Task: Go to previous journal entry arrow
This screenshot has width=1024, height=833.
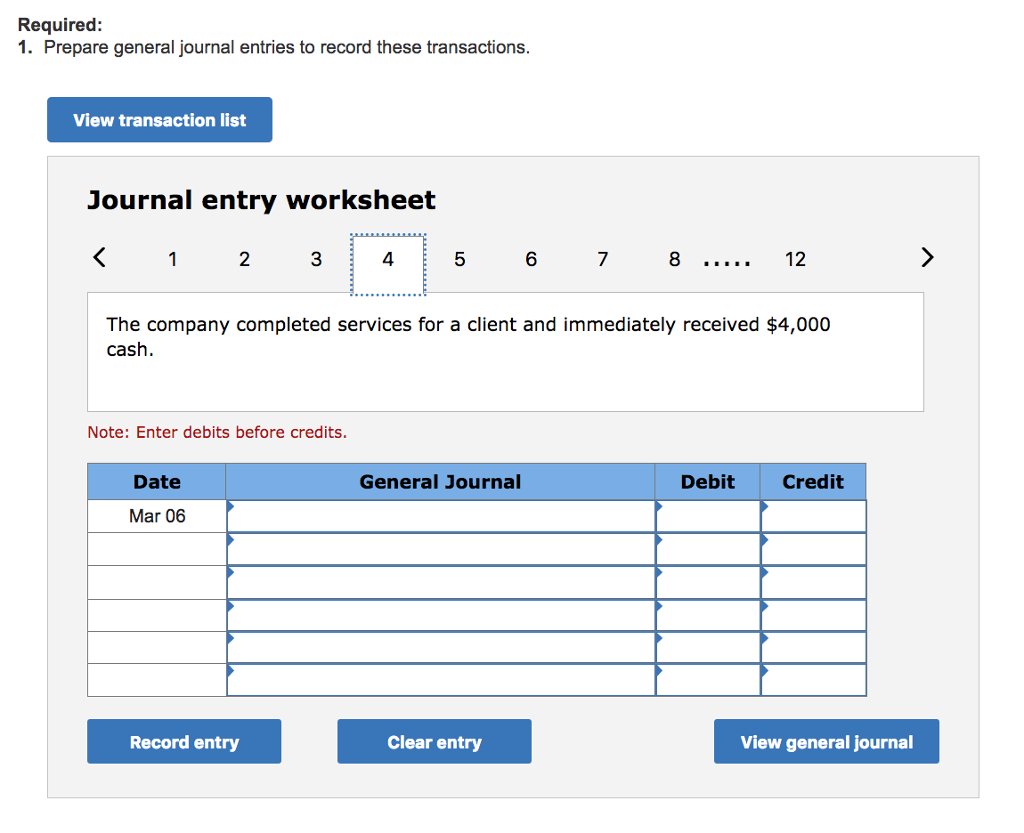Action: 99,257
